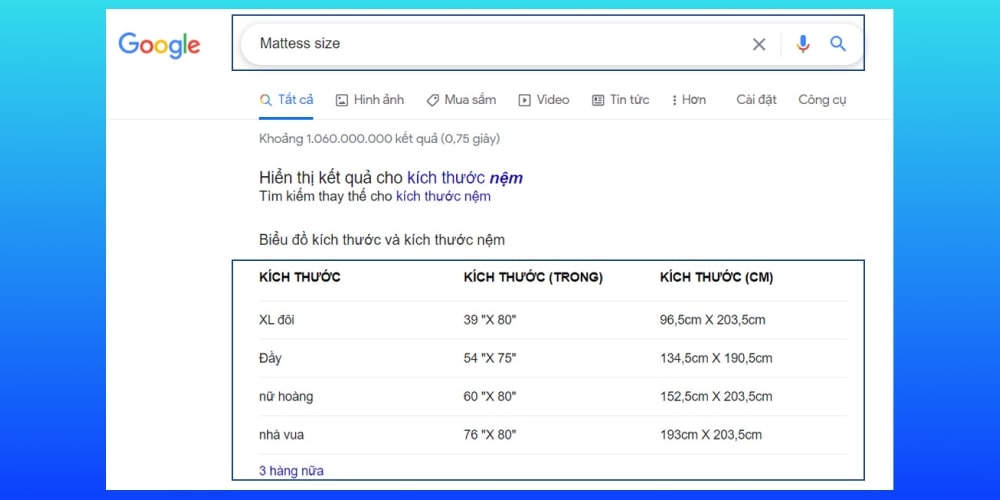
Task: Click heading "Biểu đồ kích thước và kích thước nệm"
Action: [382, 240]
